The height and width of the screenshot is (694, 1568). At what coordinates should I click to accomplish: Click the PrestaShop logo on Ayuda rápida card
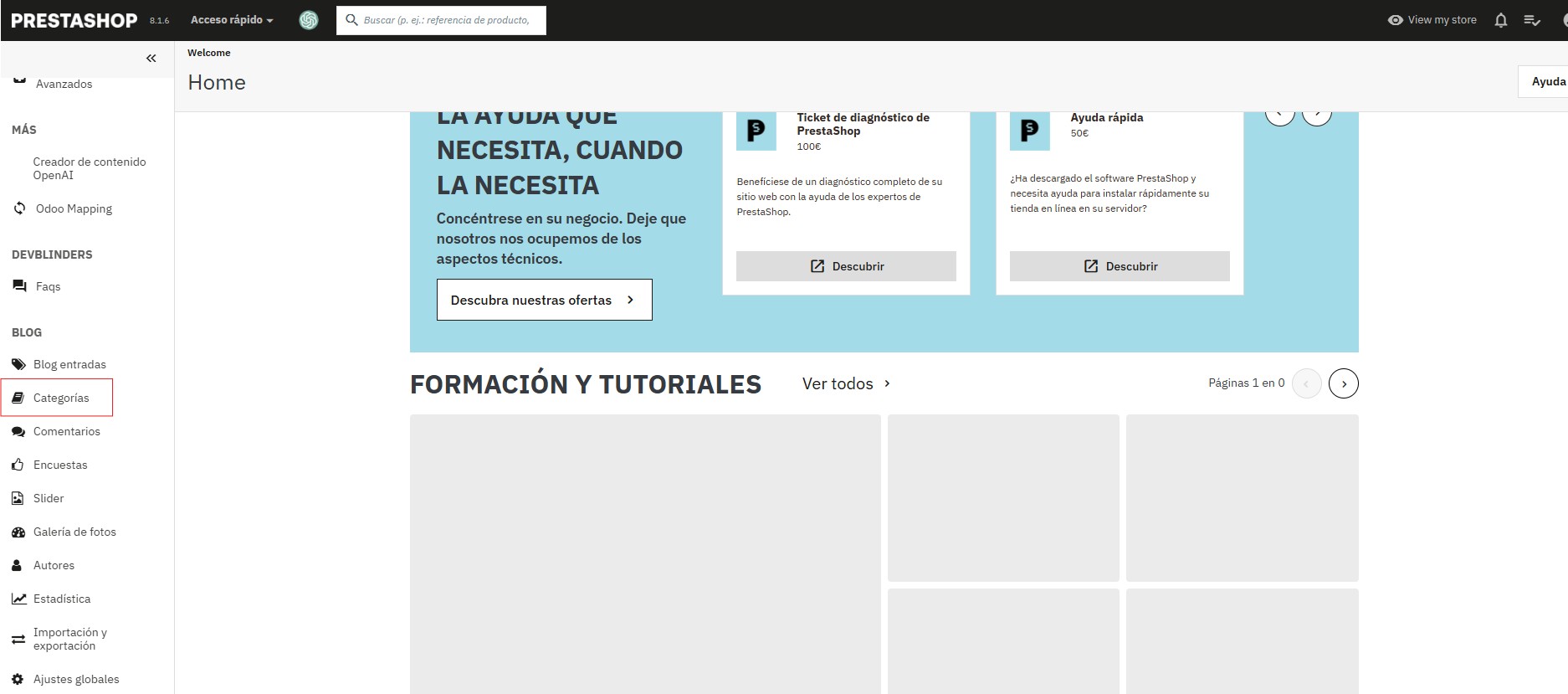click(1030, 131)
